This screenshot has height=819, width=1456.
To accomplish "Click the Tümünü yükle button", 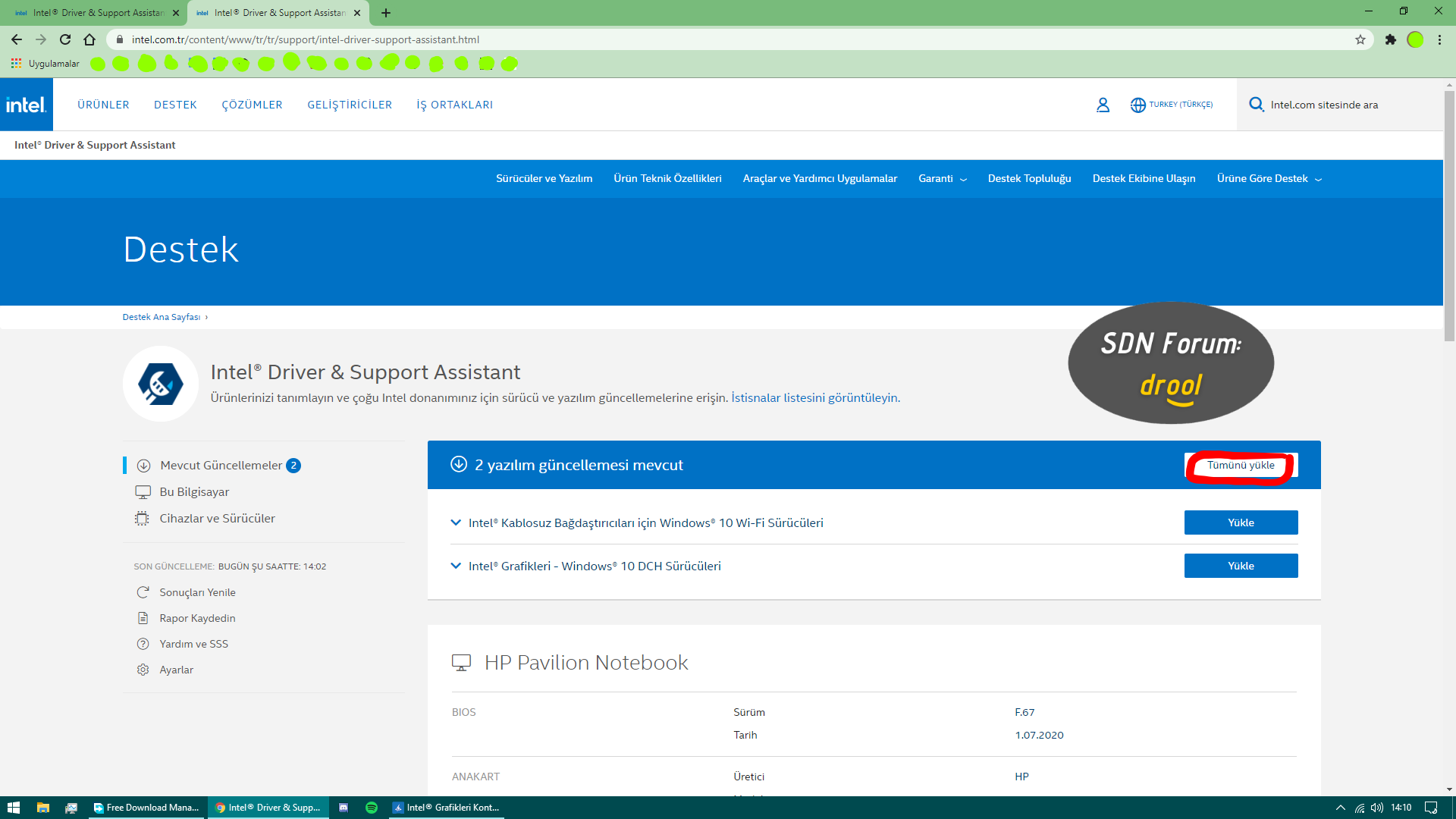I will [1241, 465].
